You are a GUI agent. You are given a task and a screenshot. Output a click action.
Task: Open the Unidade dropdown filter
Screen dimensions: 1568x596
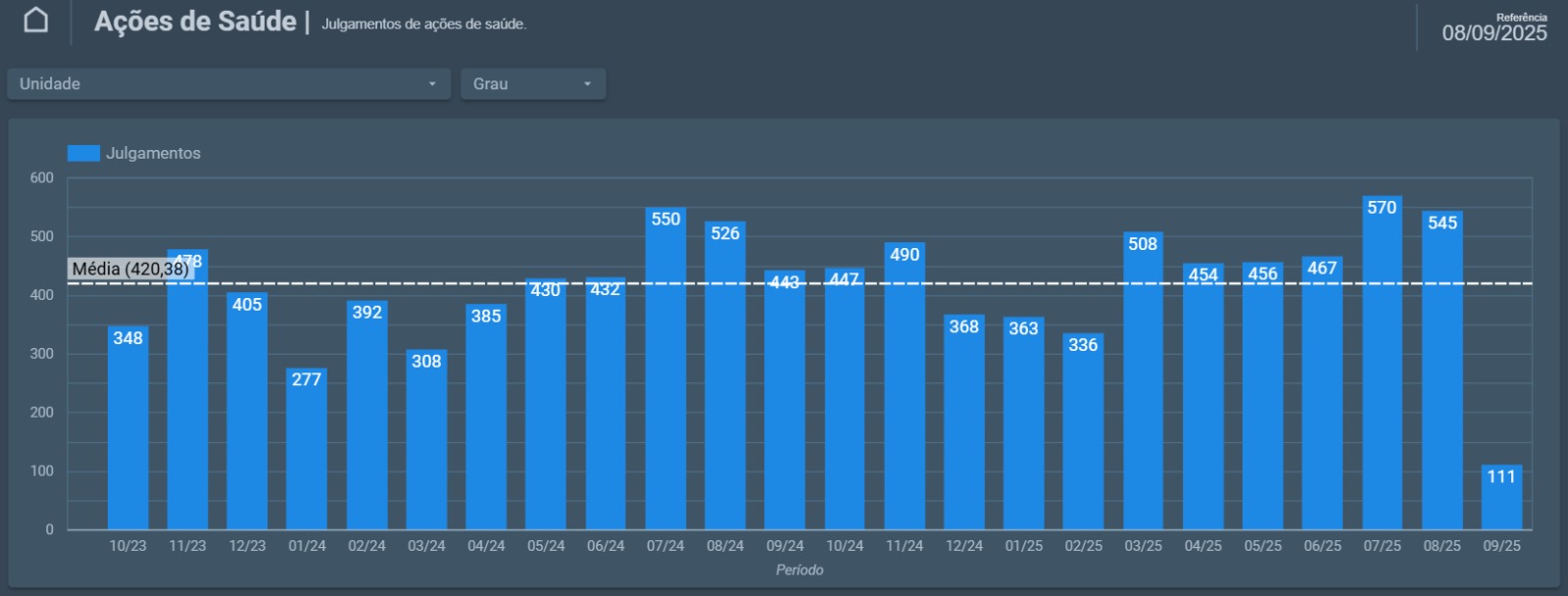[227, 84]
